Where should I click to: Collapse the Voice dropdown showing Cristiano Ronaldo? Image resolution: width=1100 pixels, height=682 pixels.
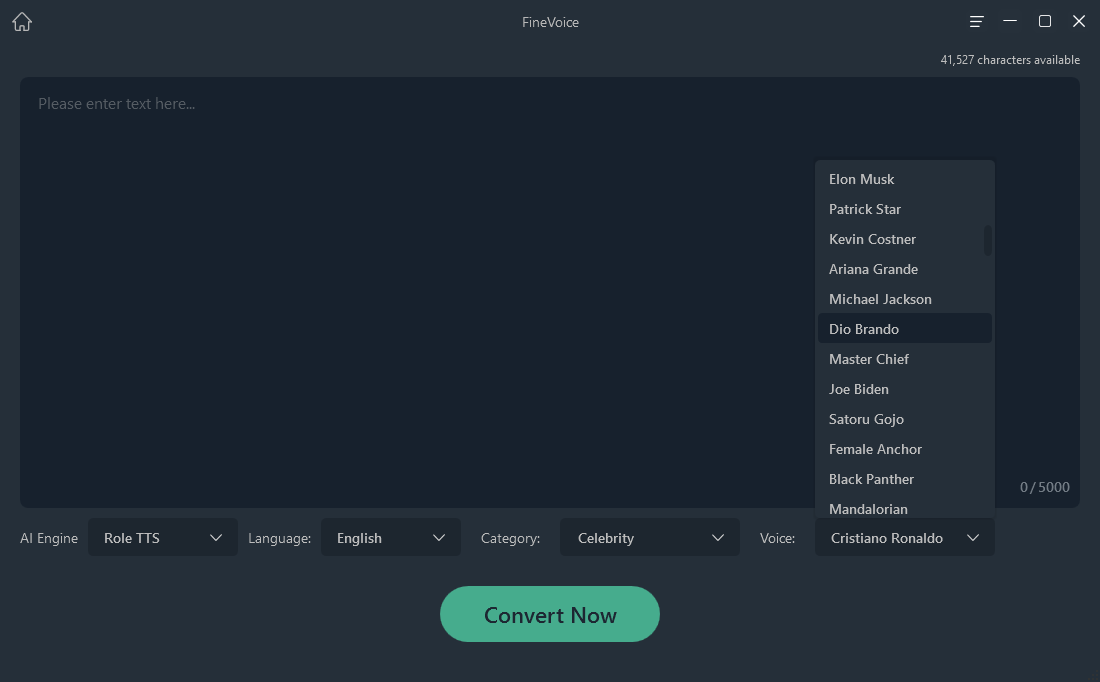[904, 537]
